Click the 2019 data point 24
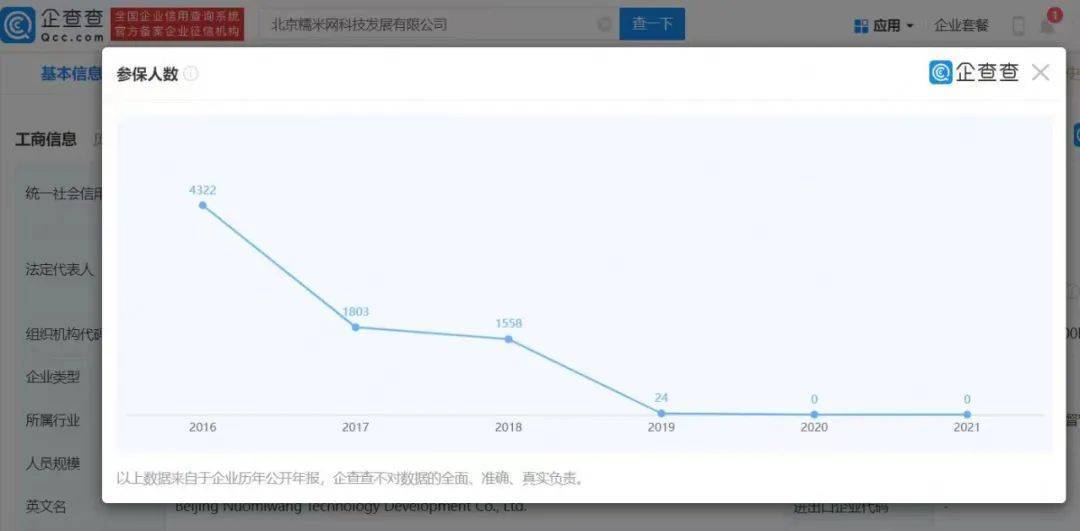This screenshot has width=1080, height=531. point(661,413)
